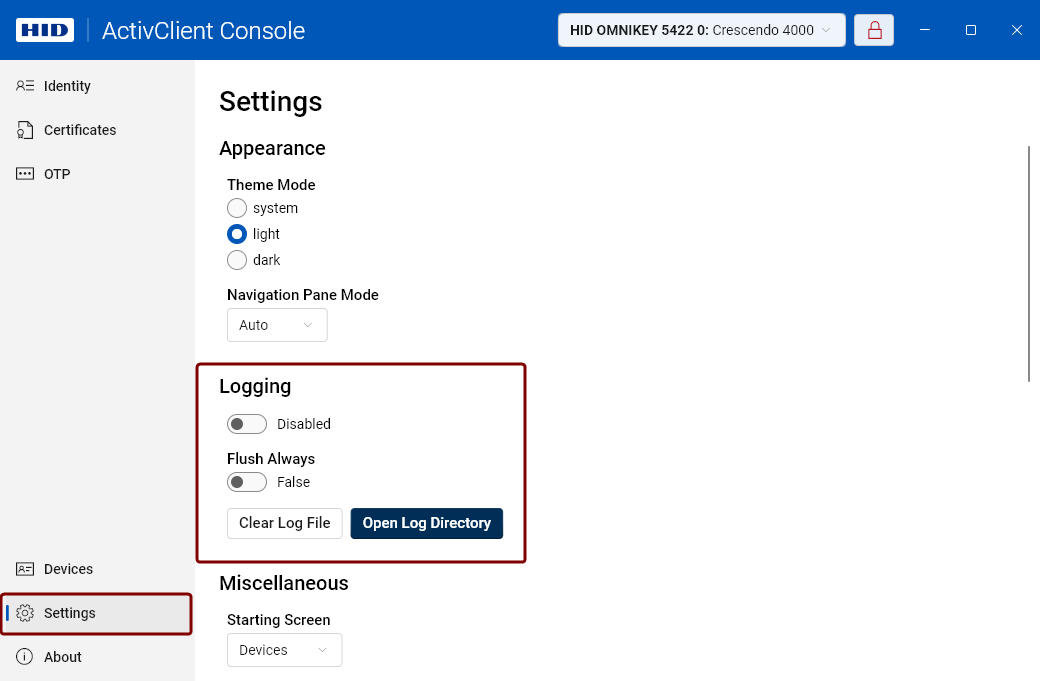
Task: Click the HID logo in title bar
Action: (45, 30)
